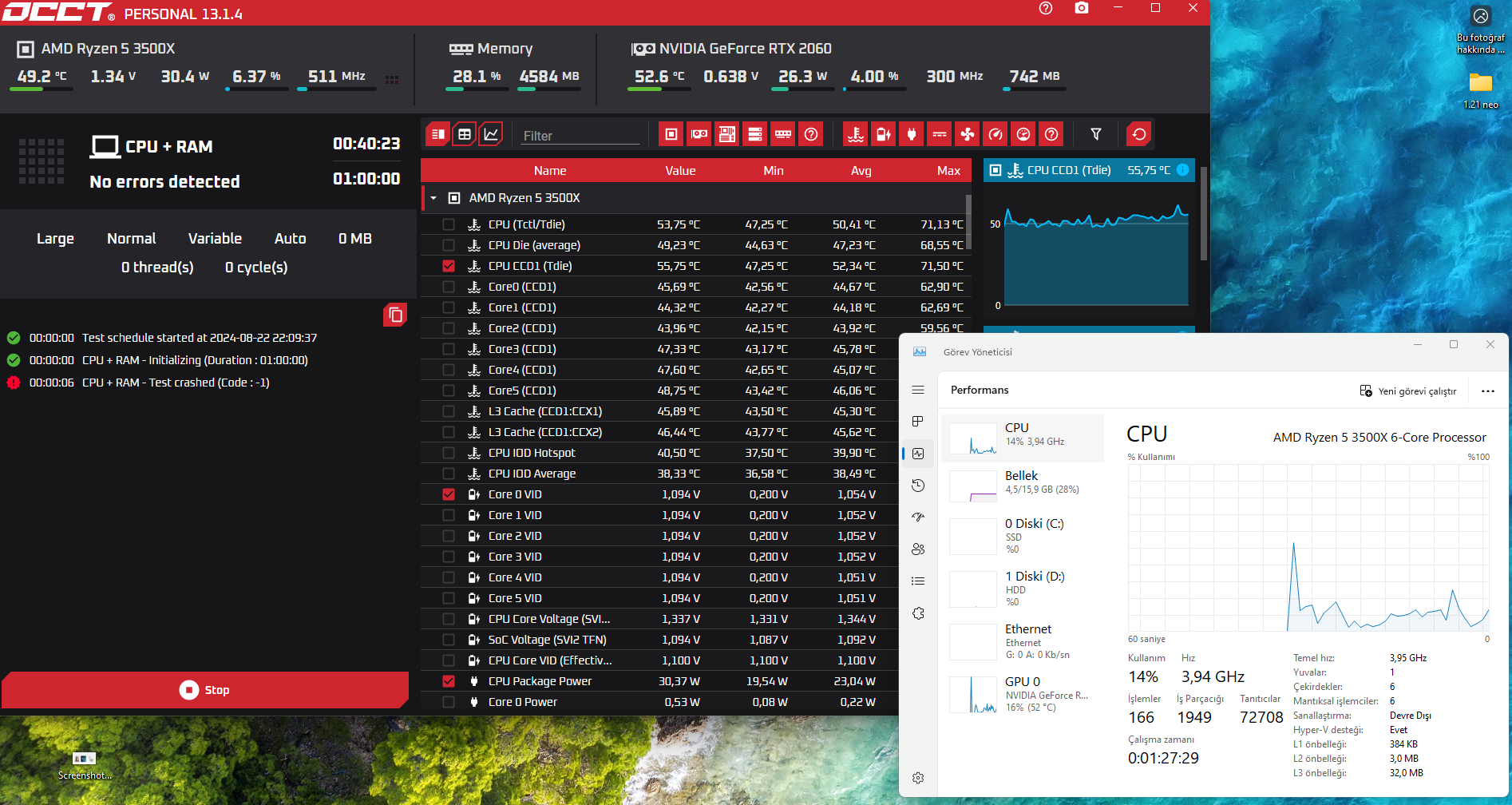This screenshot has width=1512, height=805.
Task: Toggle the motherboard sensor category filter
Action: tap(727, 134)
